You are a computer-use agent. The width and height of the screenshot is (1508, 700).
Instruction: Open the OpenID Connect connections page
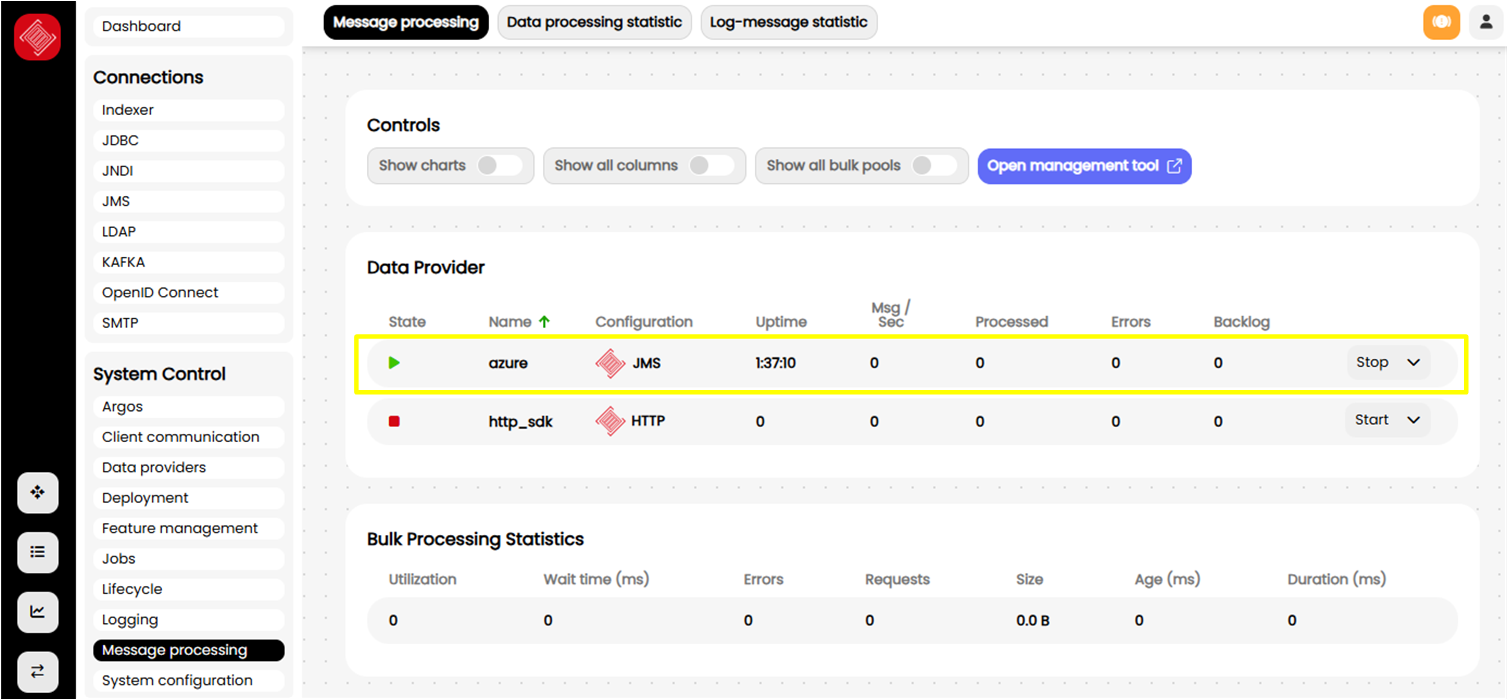pyautogui.click(x=188, y=293)
